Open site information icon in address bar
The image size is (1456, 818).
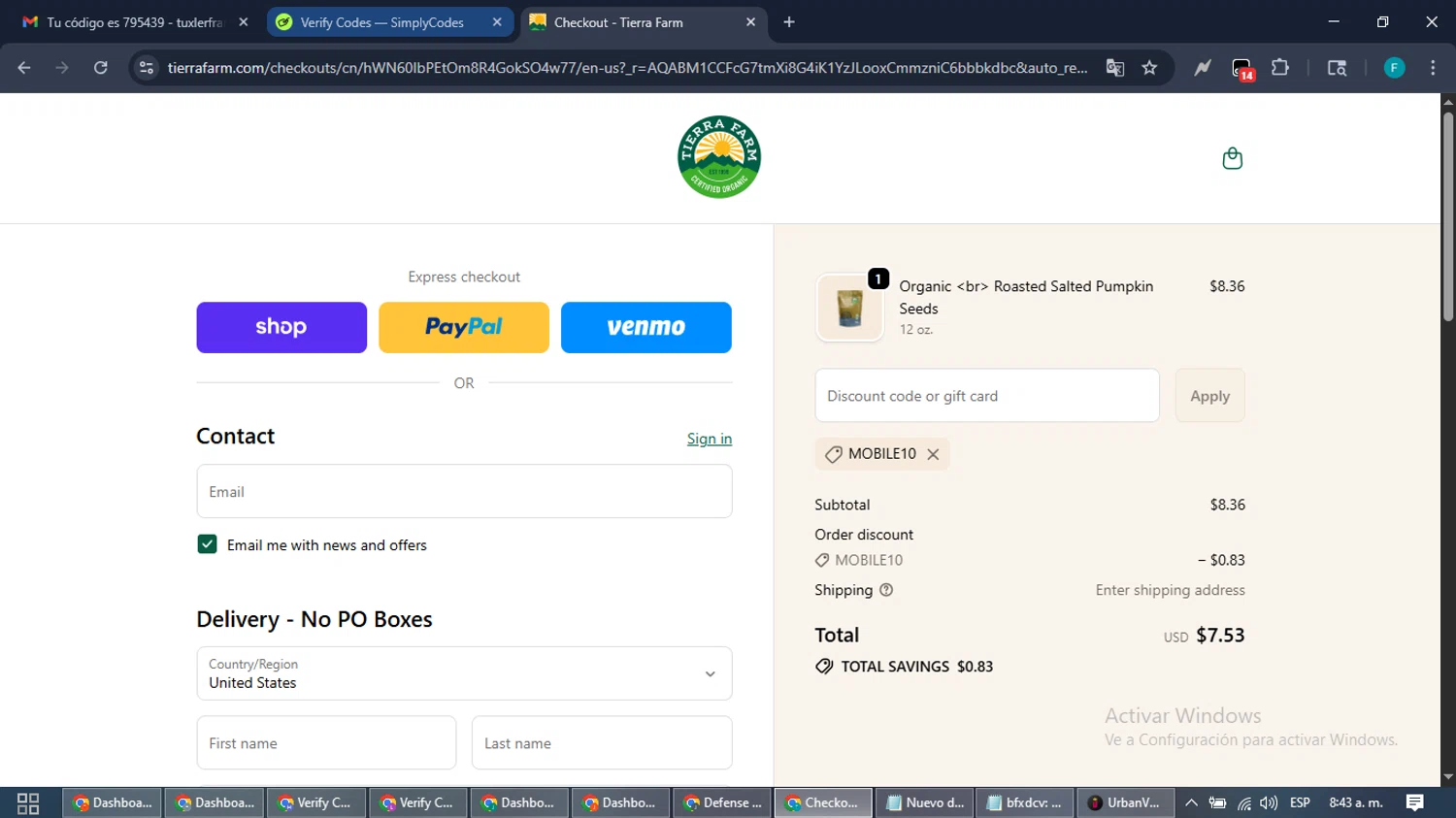(x=147, y=68)
